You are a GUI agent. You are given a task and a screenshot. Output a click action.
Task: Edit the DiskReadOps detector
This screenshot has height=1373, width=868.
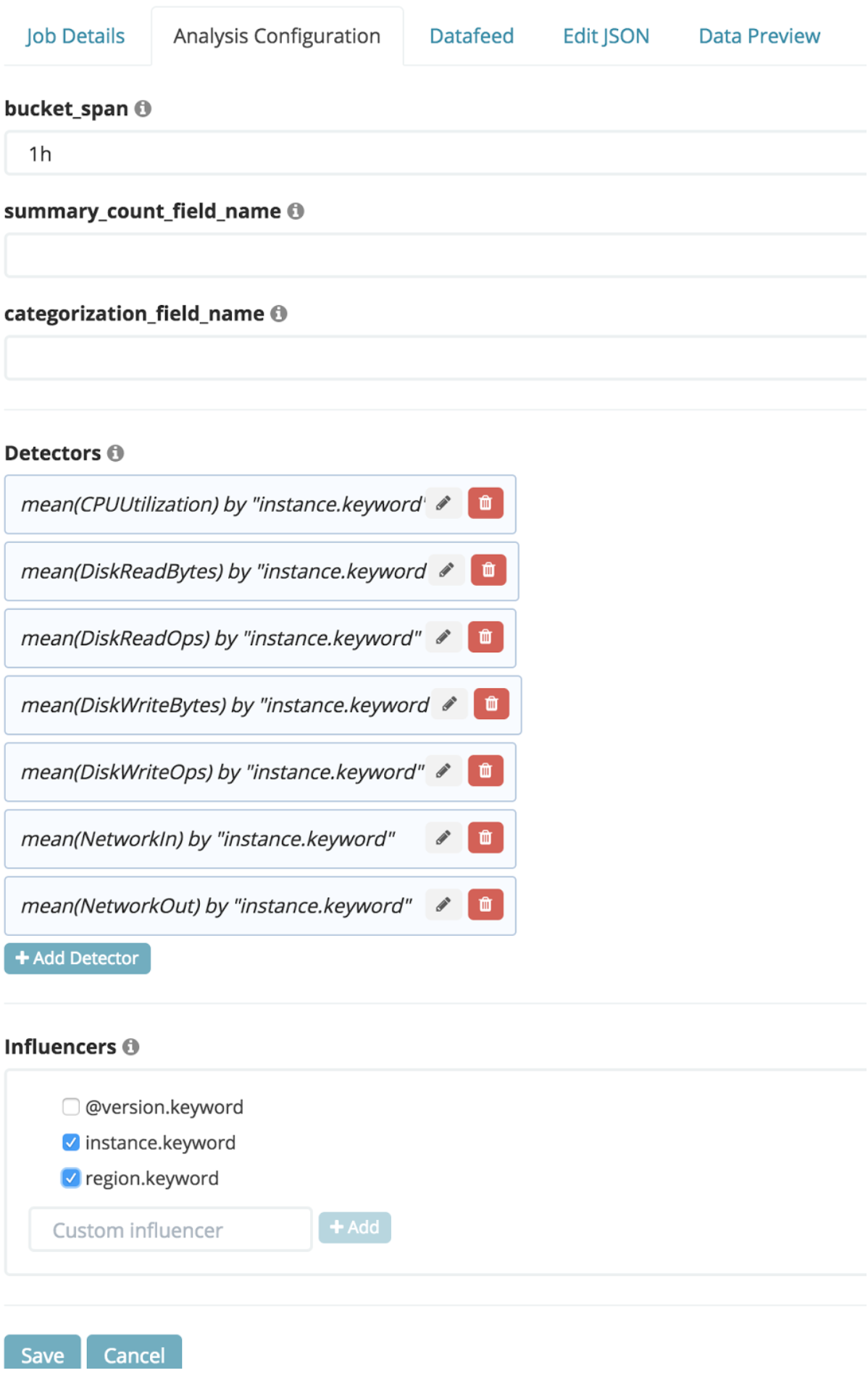tap(443, 638)
